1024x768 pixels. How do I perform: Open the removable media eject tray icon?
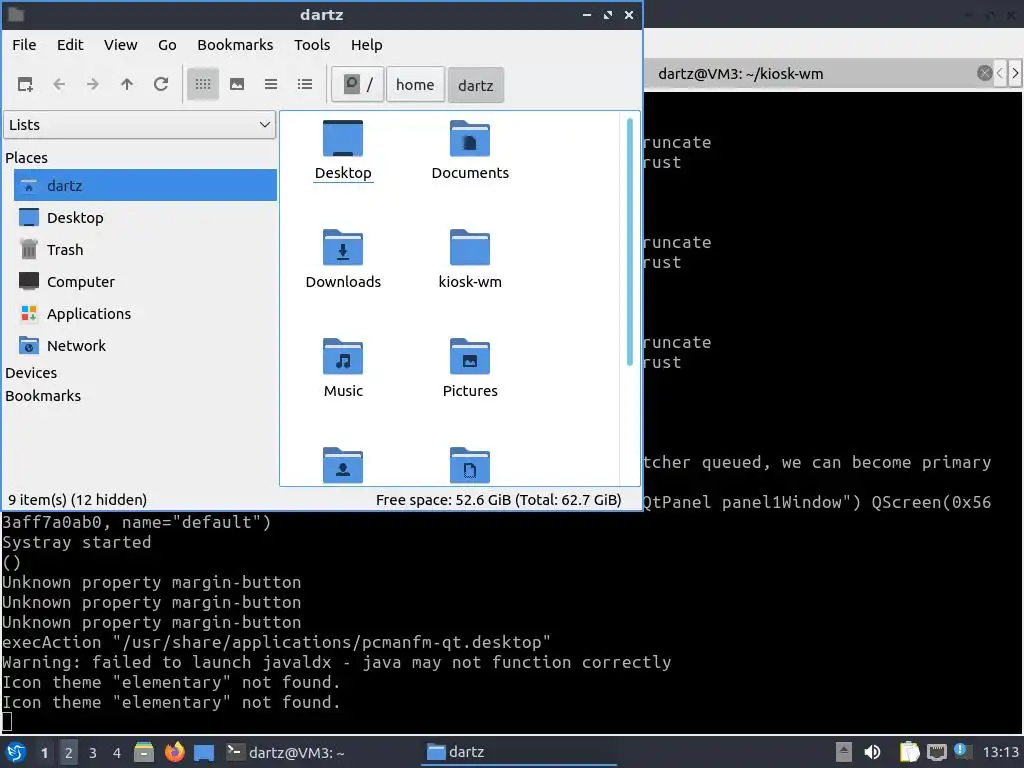coord(844,752)
